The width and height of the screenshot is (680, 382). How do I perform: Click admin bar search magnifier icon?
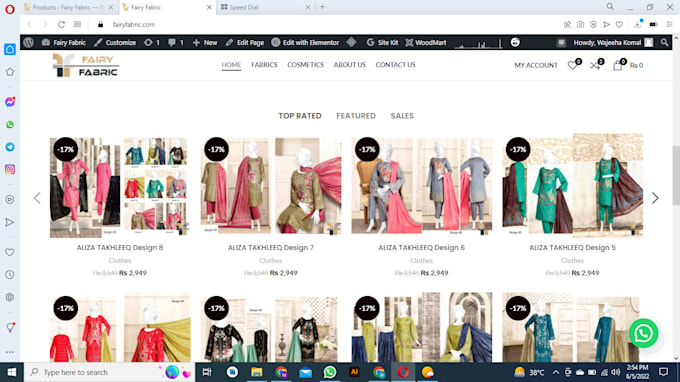(664, 42)
